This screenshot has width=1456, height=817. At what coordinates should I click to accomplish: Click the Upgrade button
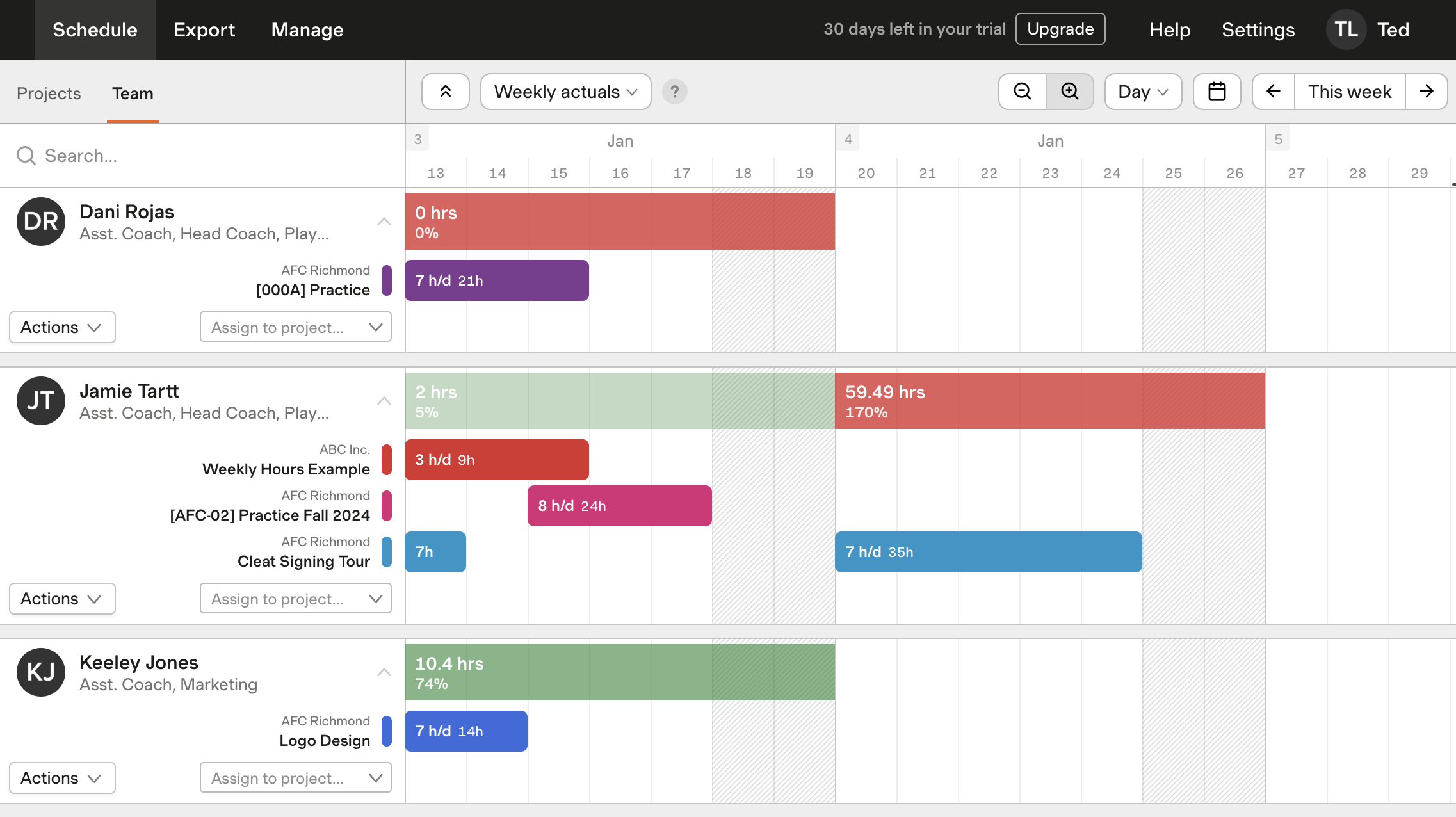(x=1060, y=29)
